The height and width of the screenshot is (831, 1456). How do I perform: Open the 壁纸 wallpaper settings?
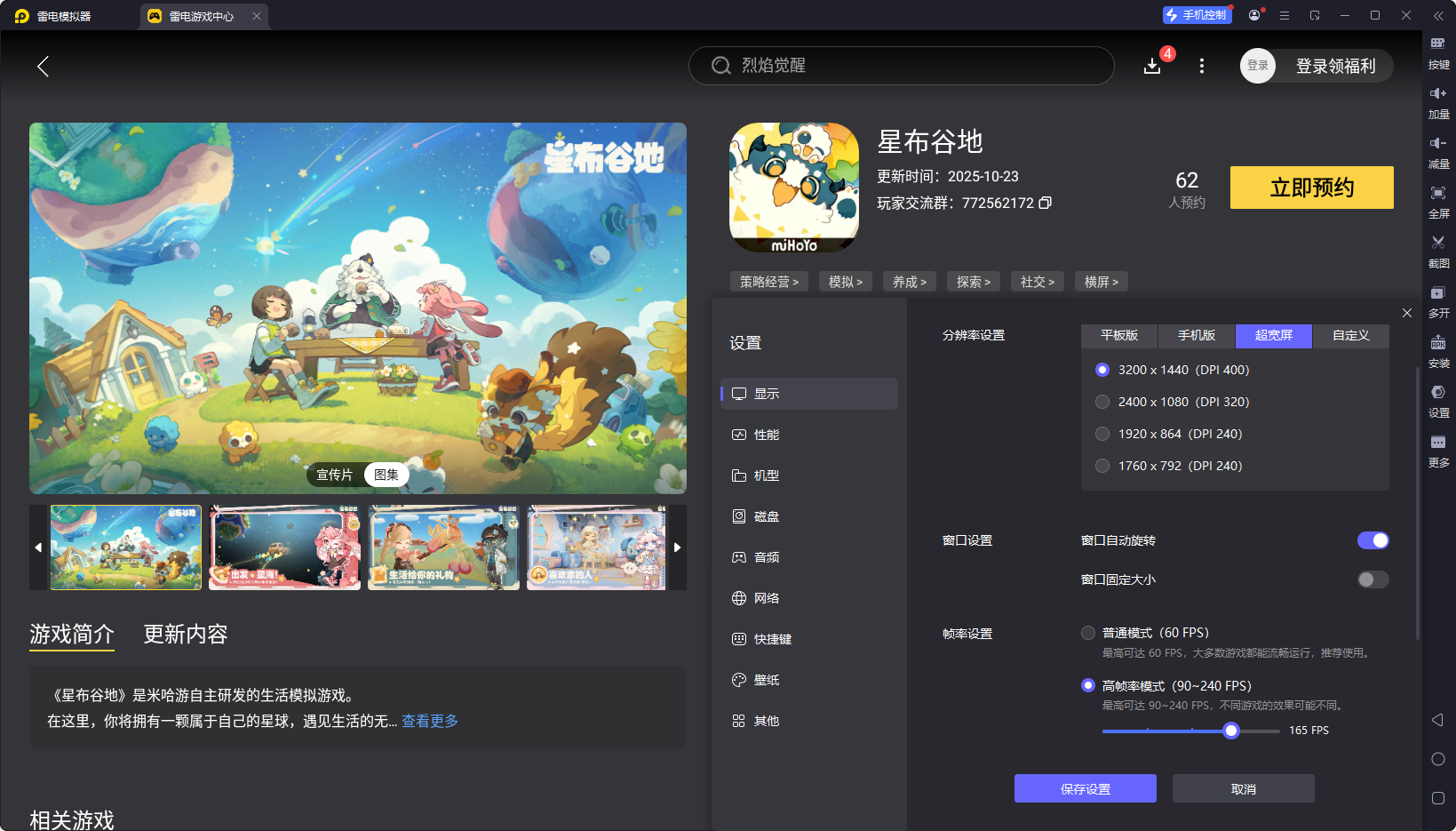766,679
